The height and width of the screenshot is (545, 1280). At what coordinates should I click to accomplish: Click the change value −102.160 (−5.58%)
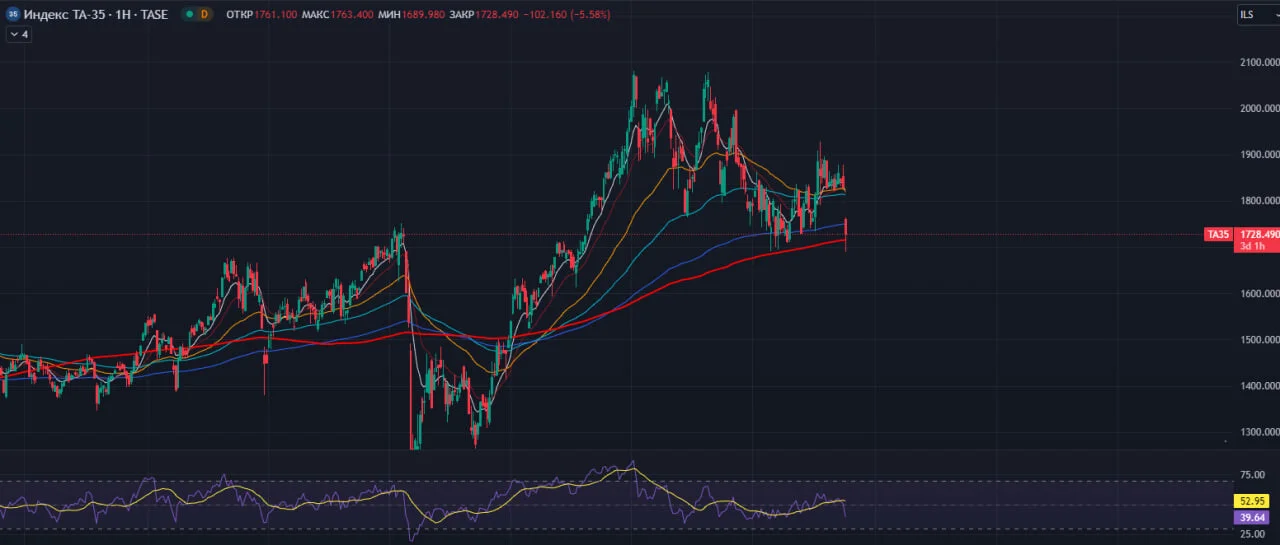click(568, 15)
